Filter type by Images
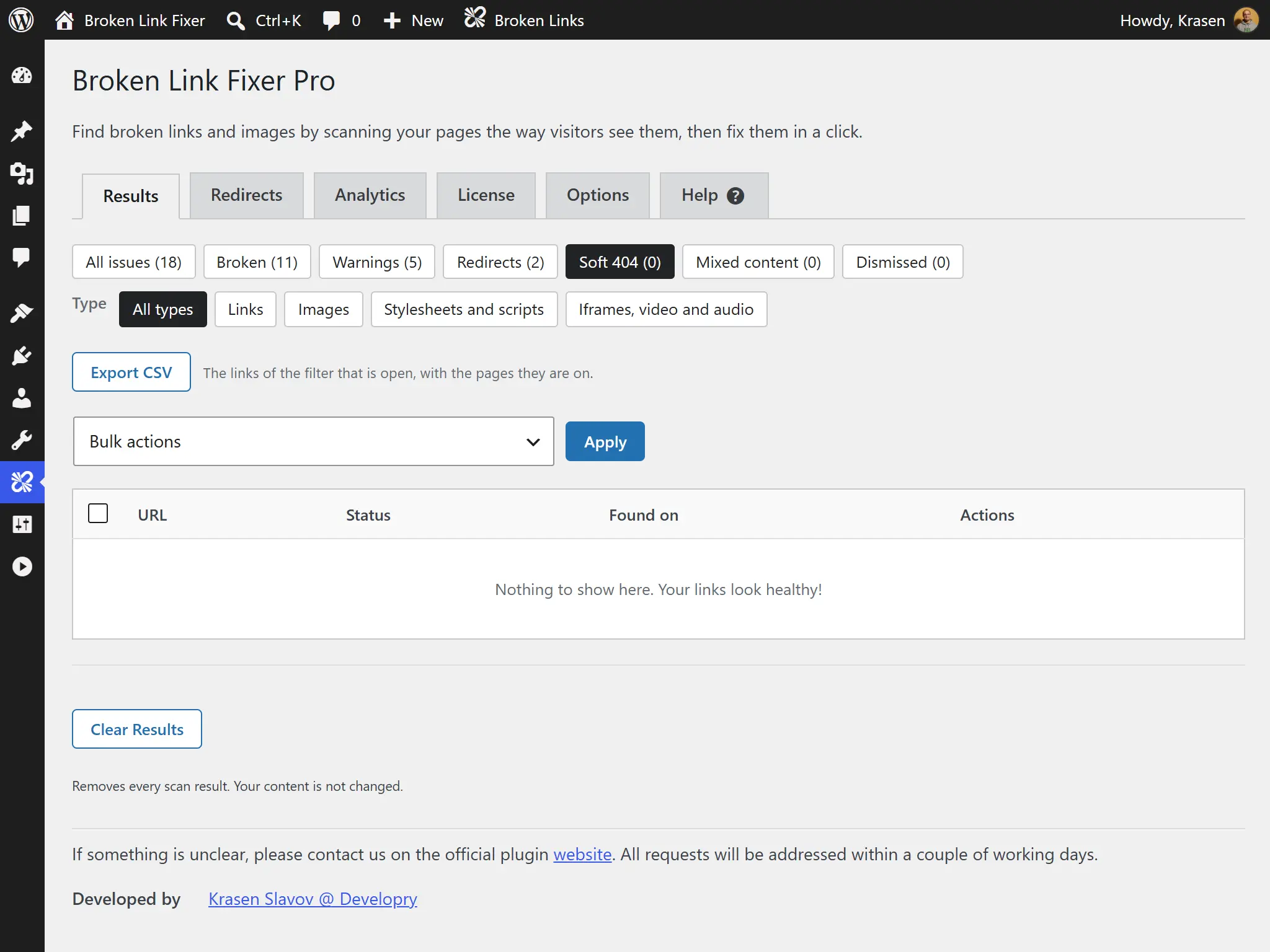The image size is (1270, 952). tap(324, 309)
